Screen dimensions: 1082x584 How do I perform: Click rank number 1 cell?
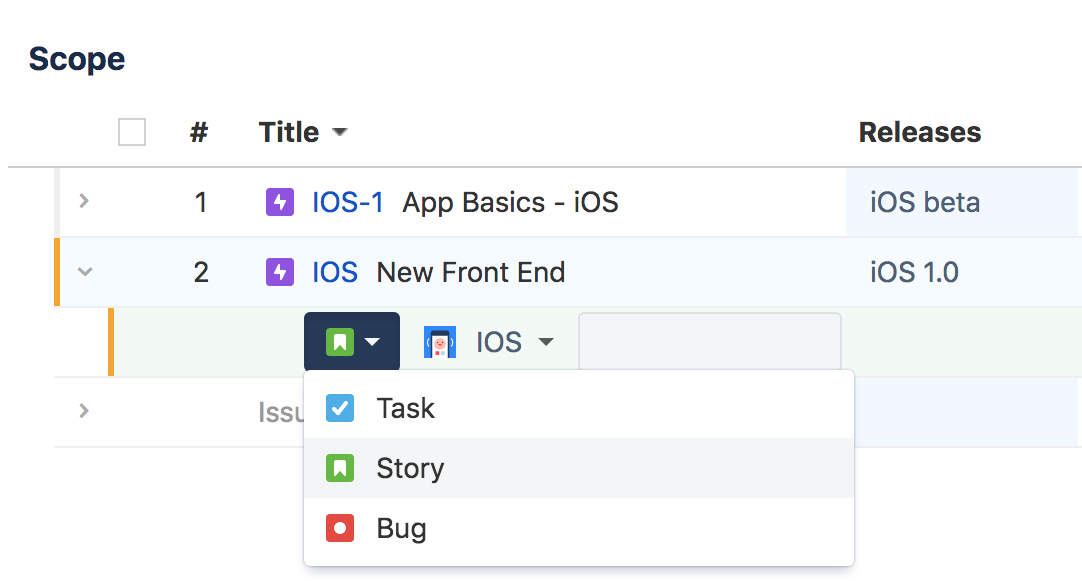pos(201,202)
